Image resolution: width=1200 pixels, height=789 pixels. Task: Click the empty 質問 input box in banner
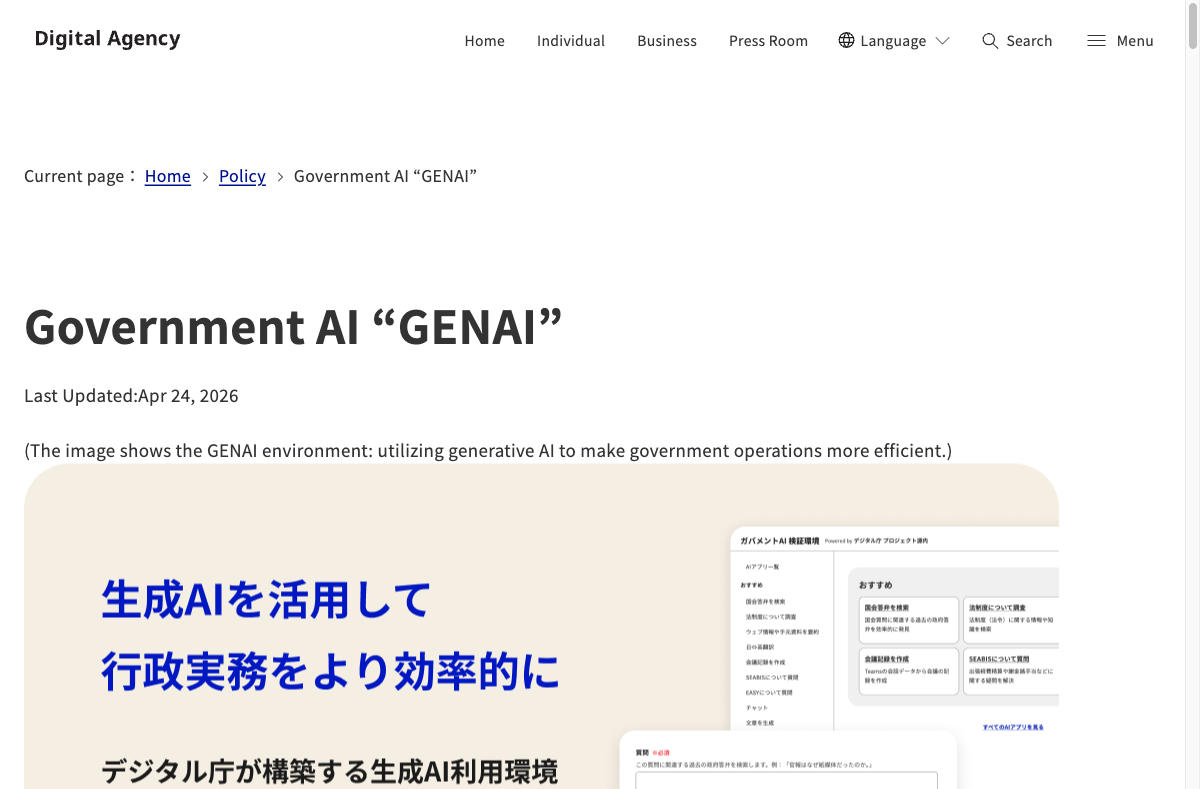[x=786, y=780]
